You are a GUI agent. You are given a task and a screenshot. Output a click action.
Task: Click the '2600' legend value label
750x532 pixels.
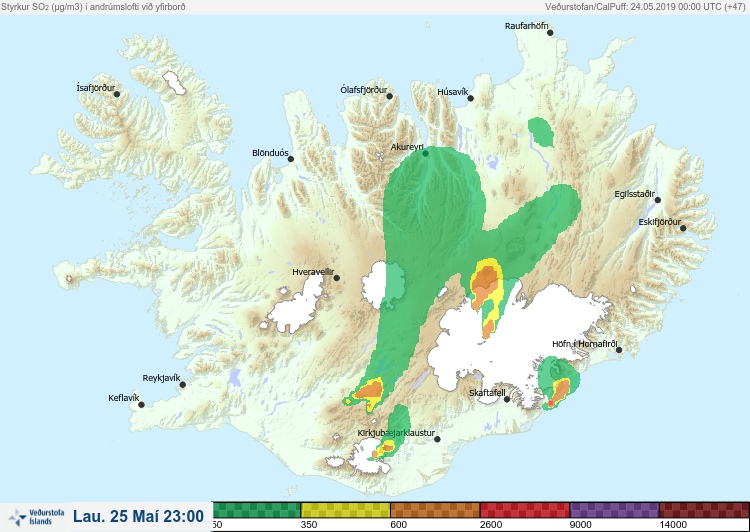491,525
